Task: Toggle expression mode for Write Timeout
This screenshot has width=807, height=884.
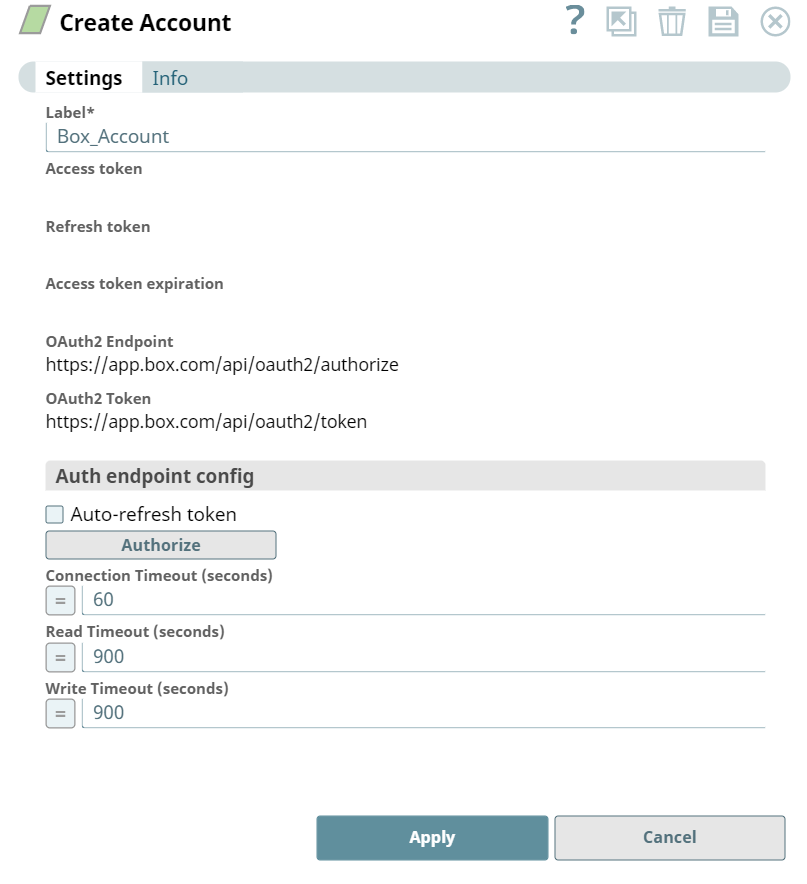Action: 60,712
